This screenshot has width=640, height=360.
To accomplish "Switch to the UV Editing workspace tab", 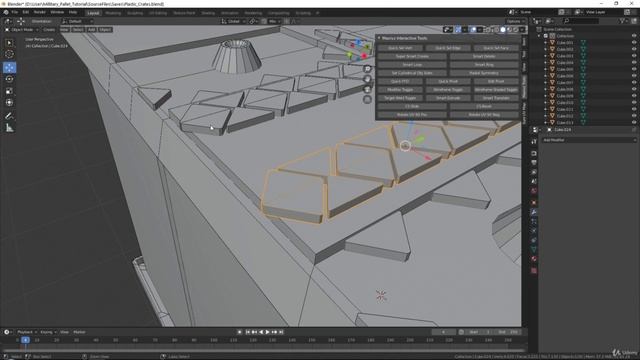I will pyautogui.click(x=158, y=13).
